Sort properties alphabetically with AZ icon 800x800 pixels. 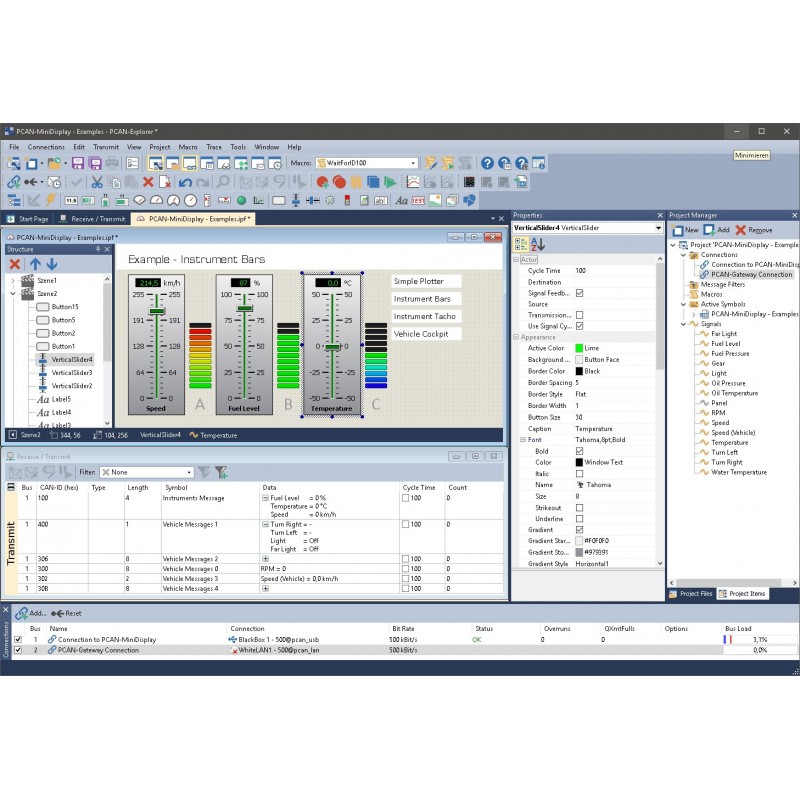538,244
